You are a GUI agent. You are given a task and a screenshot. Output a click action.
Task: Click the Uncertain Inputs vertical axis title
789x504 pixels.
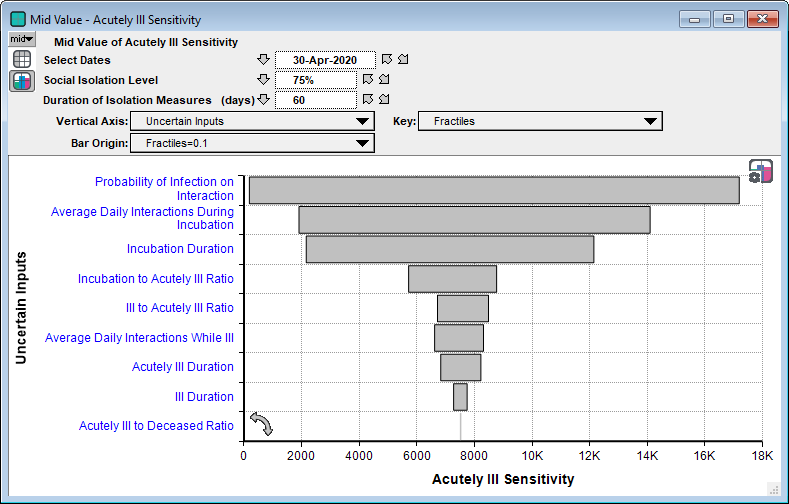(x=21, y=308)
